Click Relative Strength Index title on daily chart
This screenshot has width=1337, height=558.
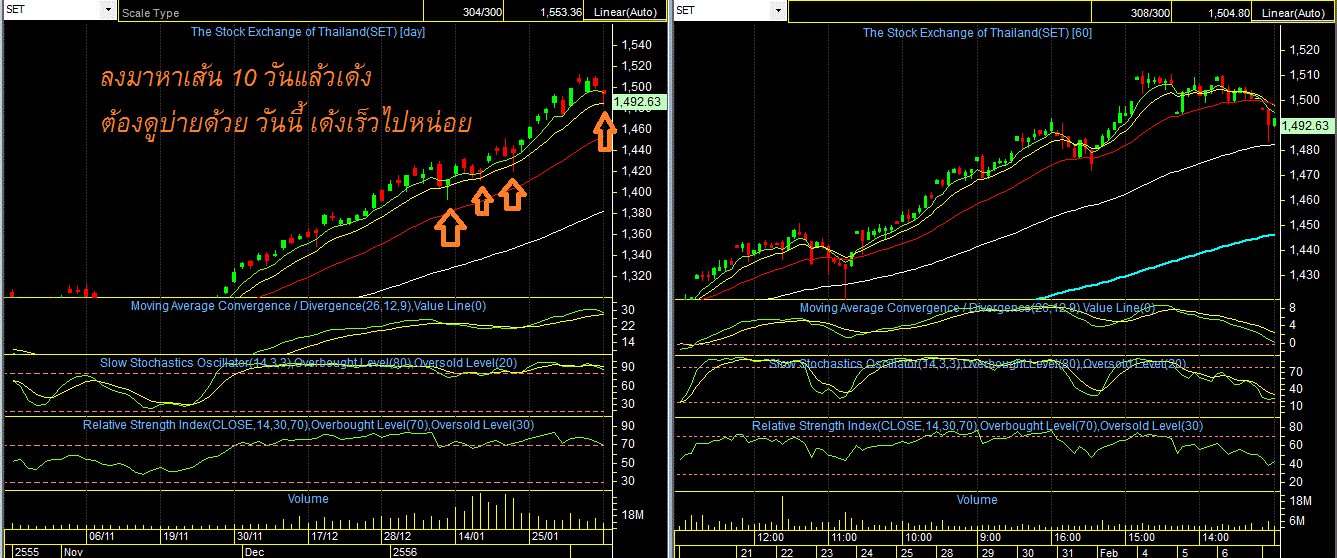click(308, 425)
